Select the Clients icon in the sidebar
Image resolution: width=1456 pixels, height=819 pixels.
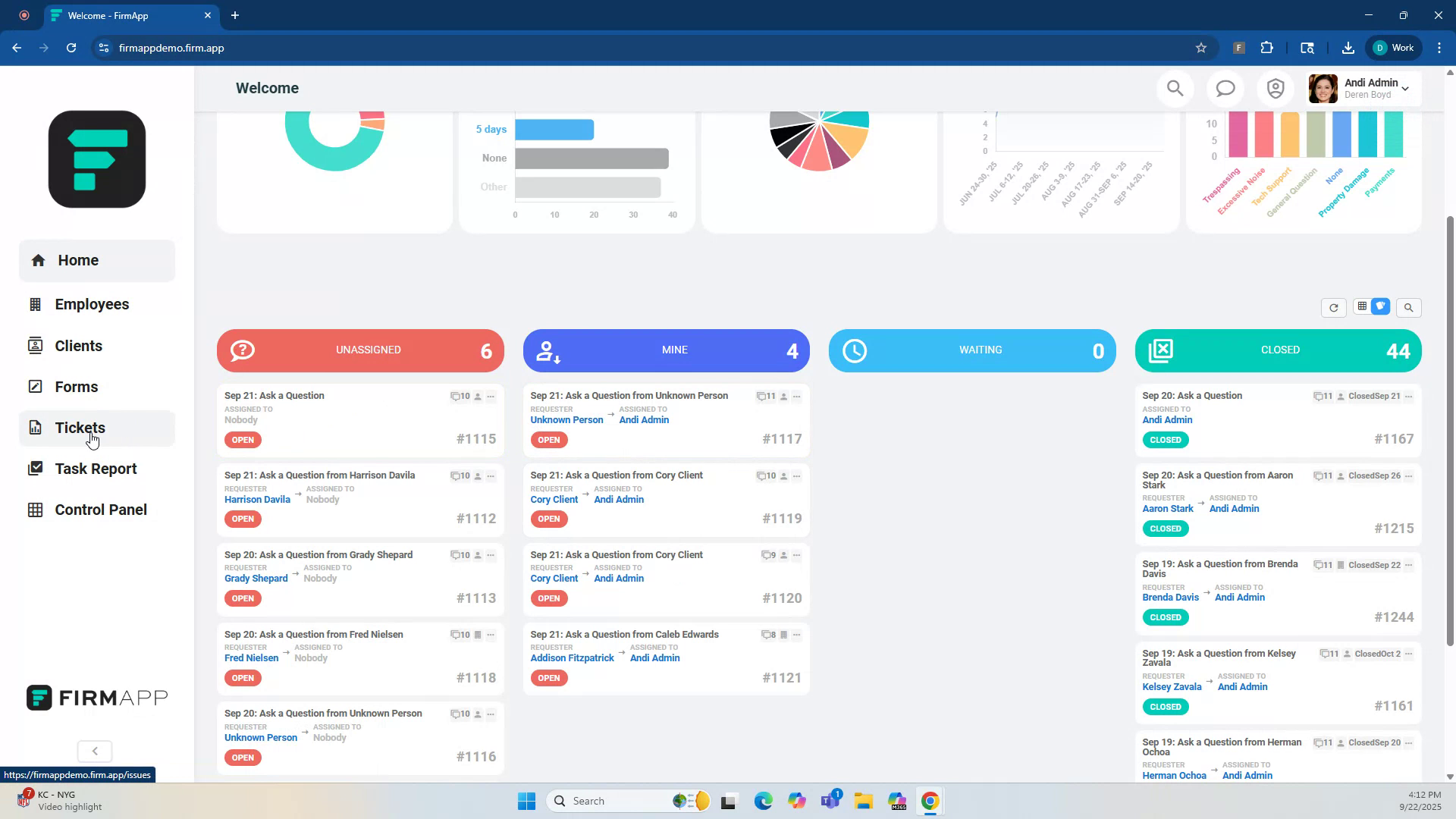[36, 345]
